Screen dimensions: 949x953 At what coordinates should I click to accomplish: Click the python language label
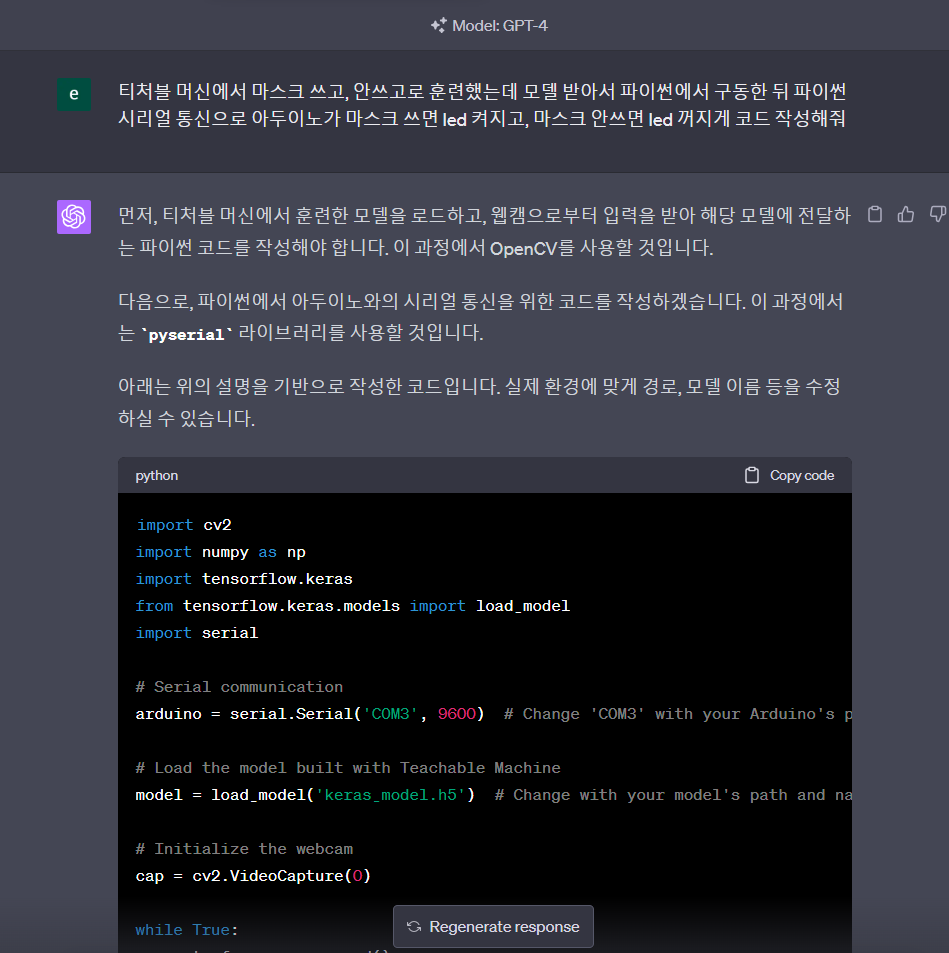pyautogui.click(x=157, y=475)
